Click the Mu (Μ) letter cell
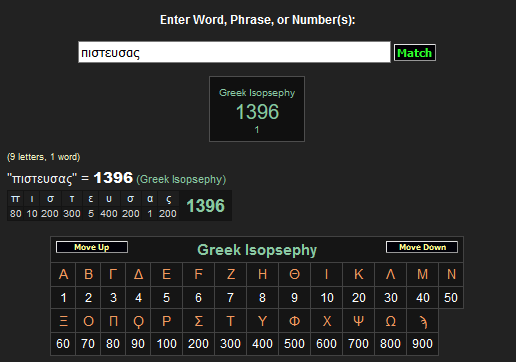516x362 pixels. tap(423, 274)
